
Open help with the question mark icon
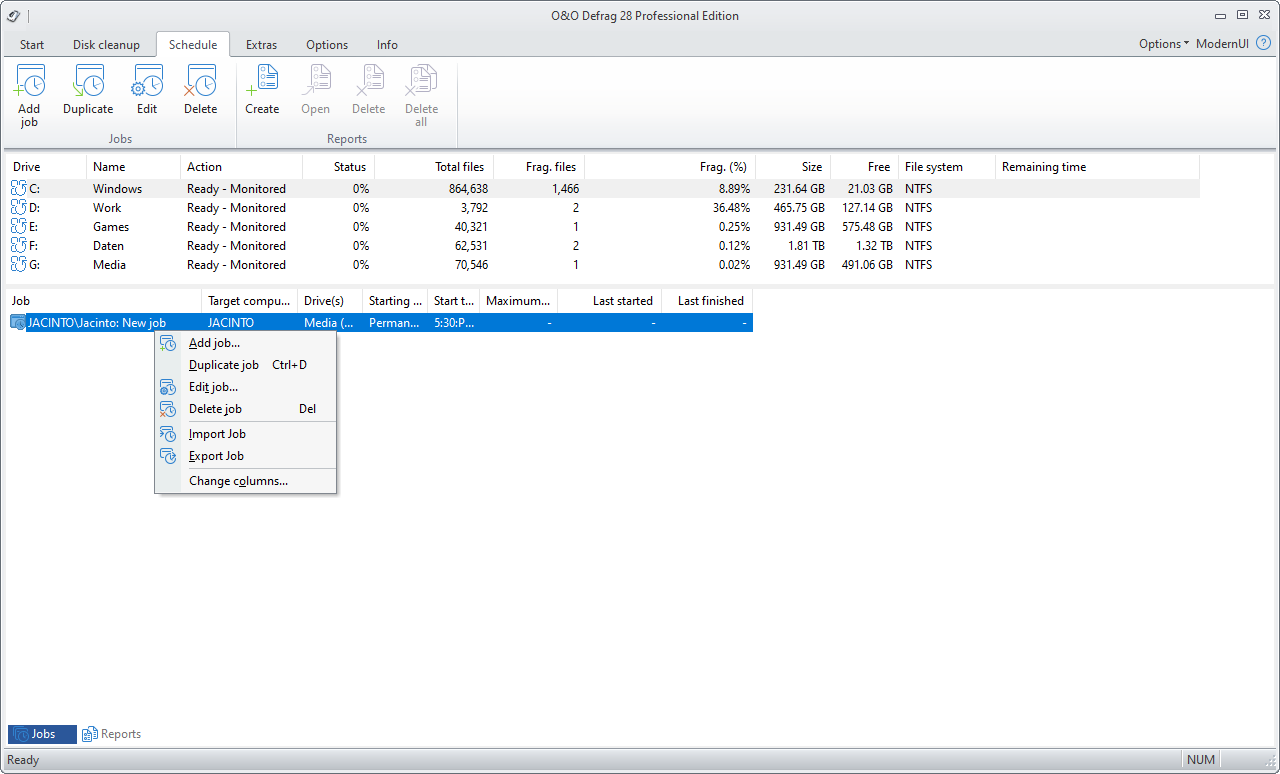tap(1263, 44)
